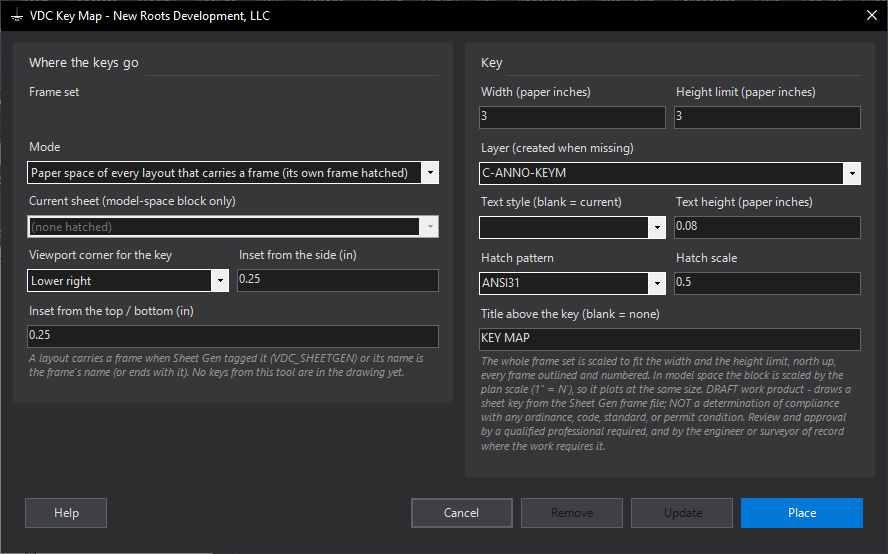The image size is (888, 554).
Task: Click the 'Where the keys go' heading
Action: pos(84,63)
